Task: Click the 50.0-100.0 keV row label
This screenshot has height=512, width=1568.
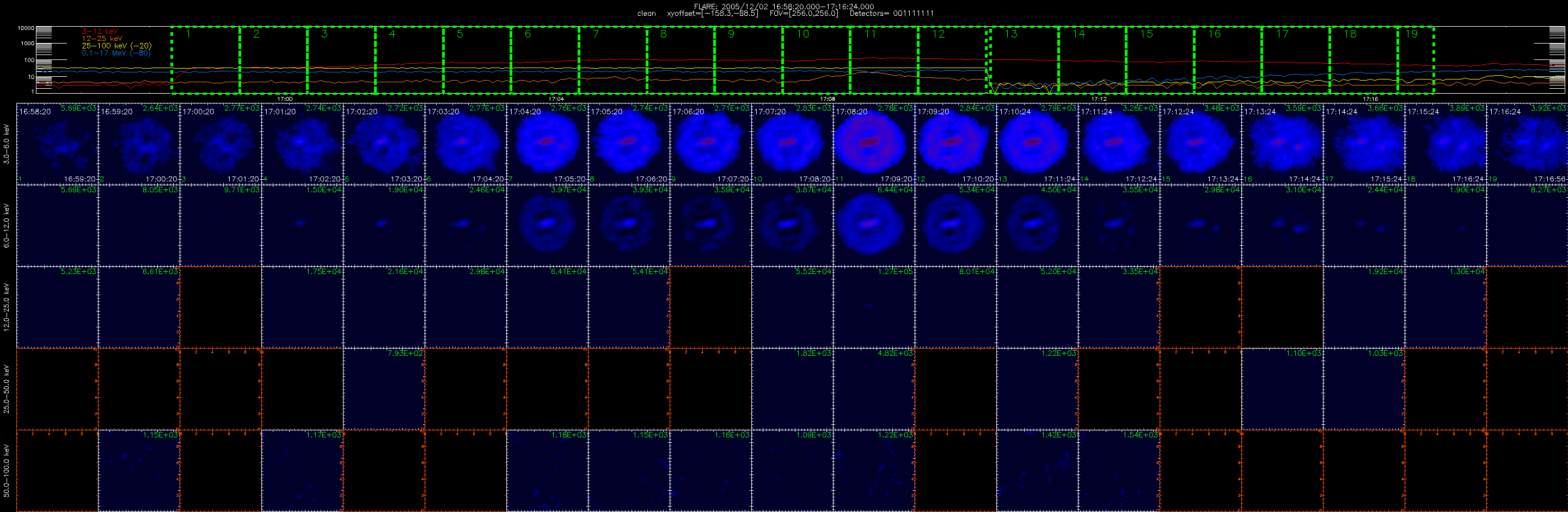Action: click(x=7, y=471)
